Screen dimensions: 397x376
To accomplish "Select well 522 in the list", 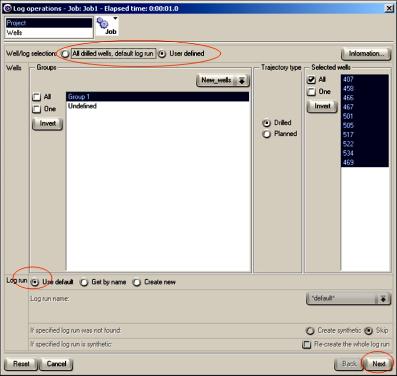I will click(x=365, y=144).
